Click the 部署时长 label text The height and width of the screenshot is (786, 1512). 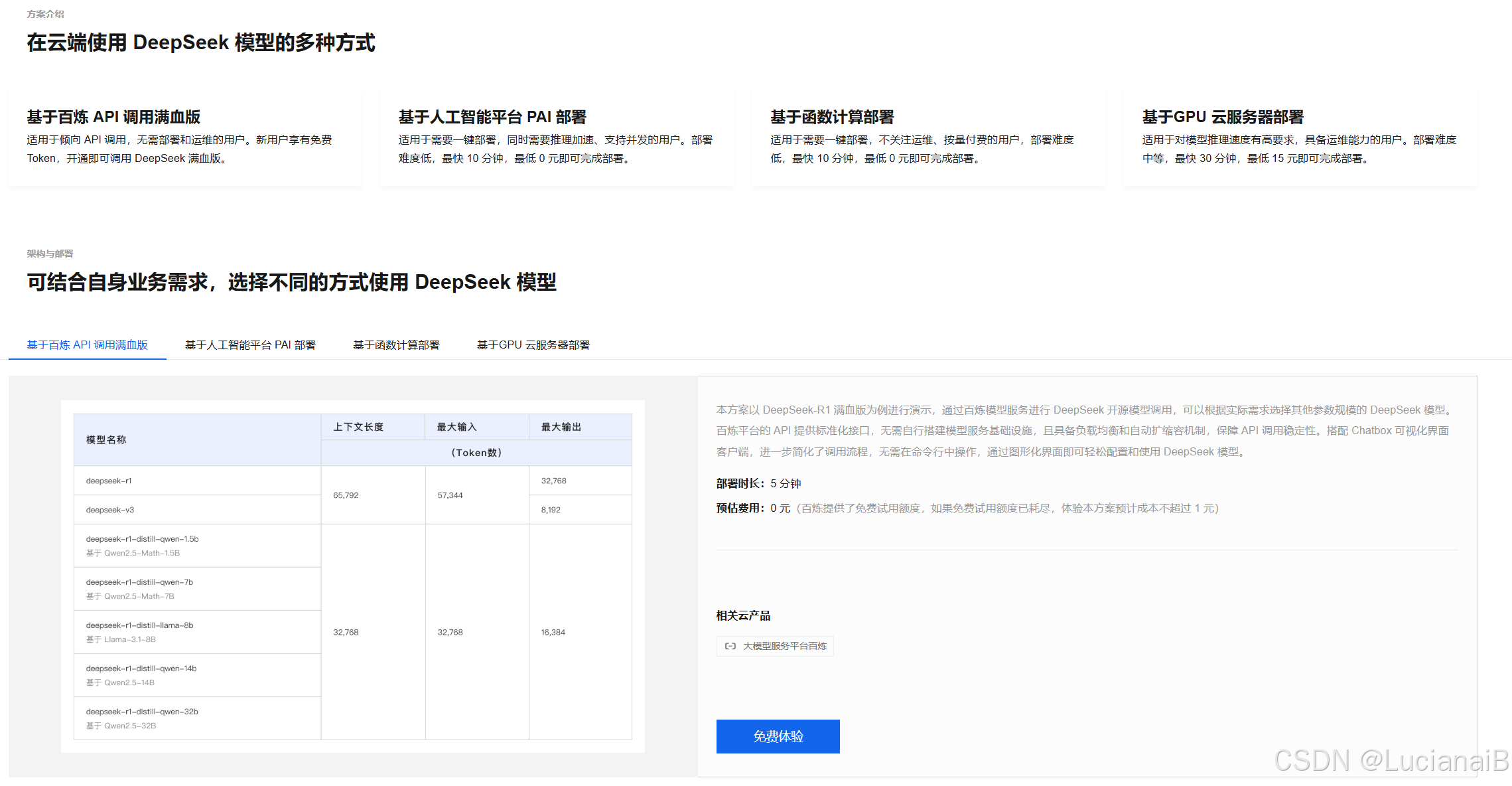click(x=740, y=483)
